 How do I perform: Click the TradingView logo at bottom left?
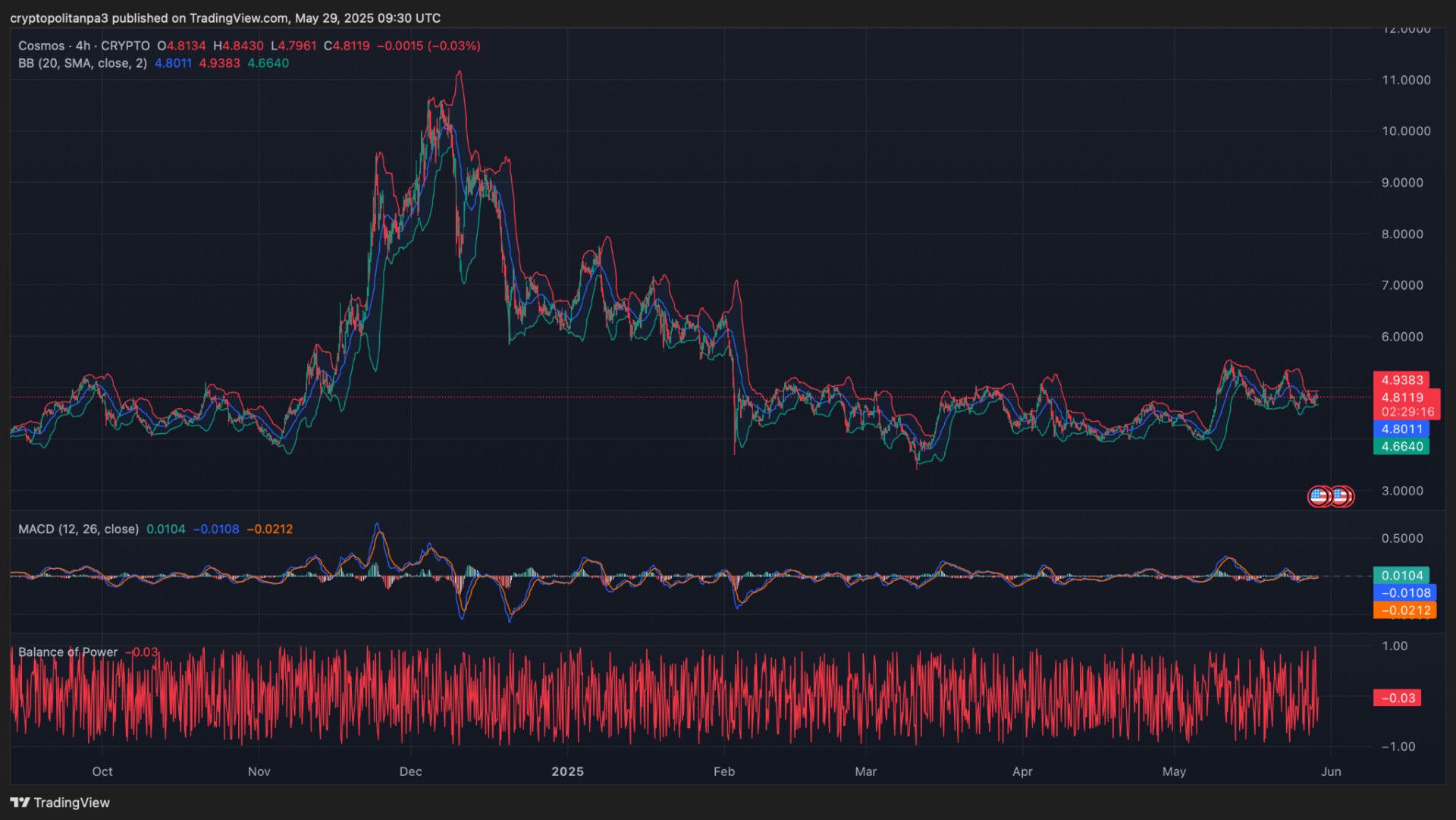[x=60, y=803]
